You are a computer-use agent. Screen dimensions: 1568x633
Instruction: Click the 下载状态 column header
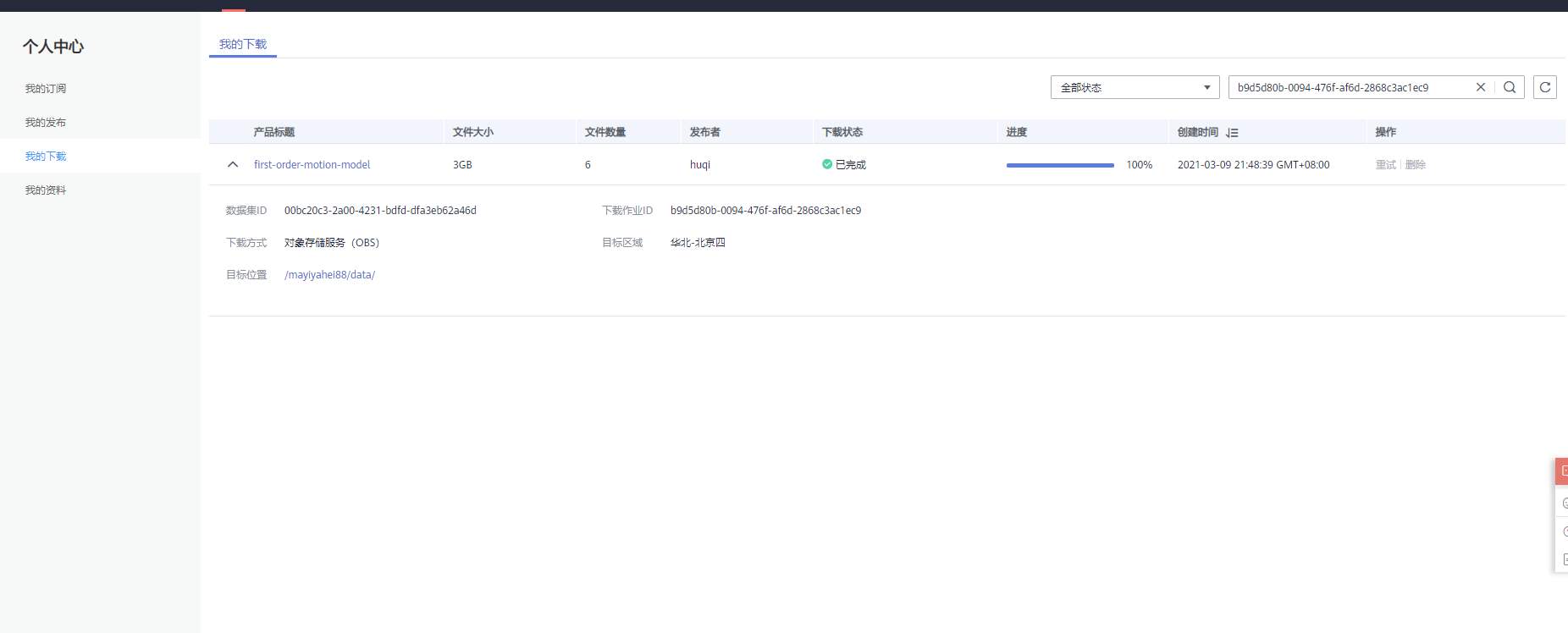pos(842,132)
